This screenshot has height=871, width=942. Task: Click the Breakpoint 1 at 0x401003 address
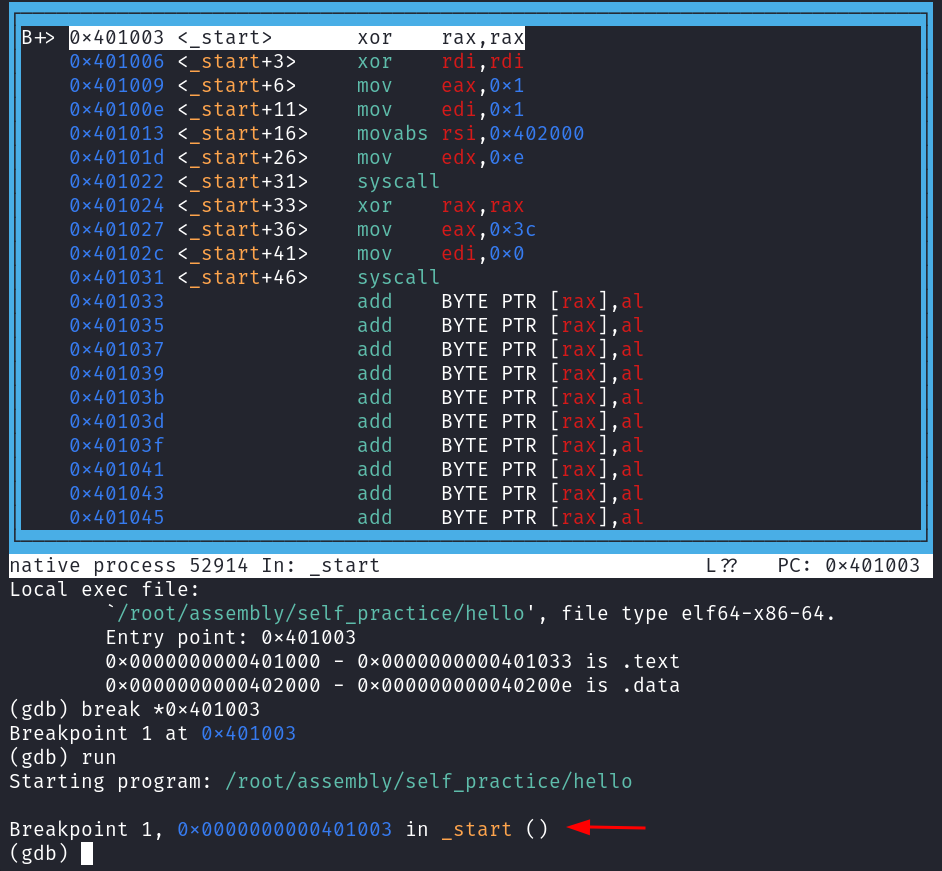click(248, 733)
